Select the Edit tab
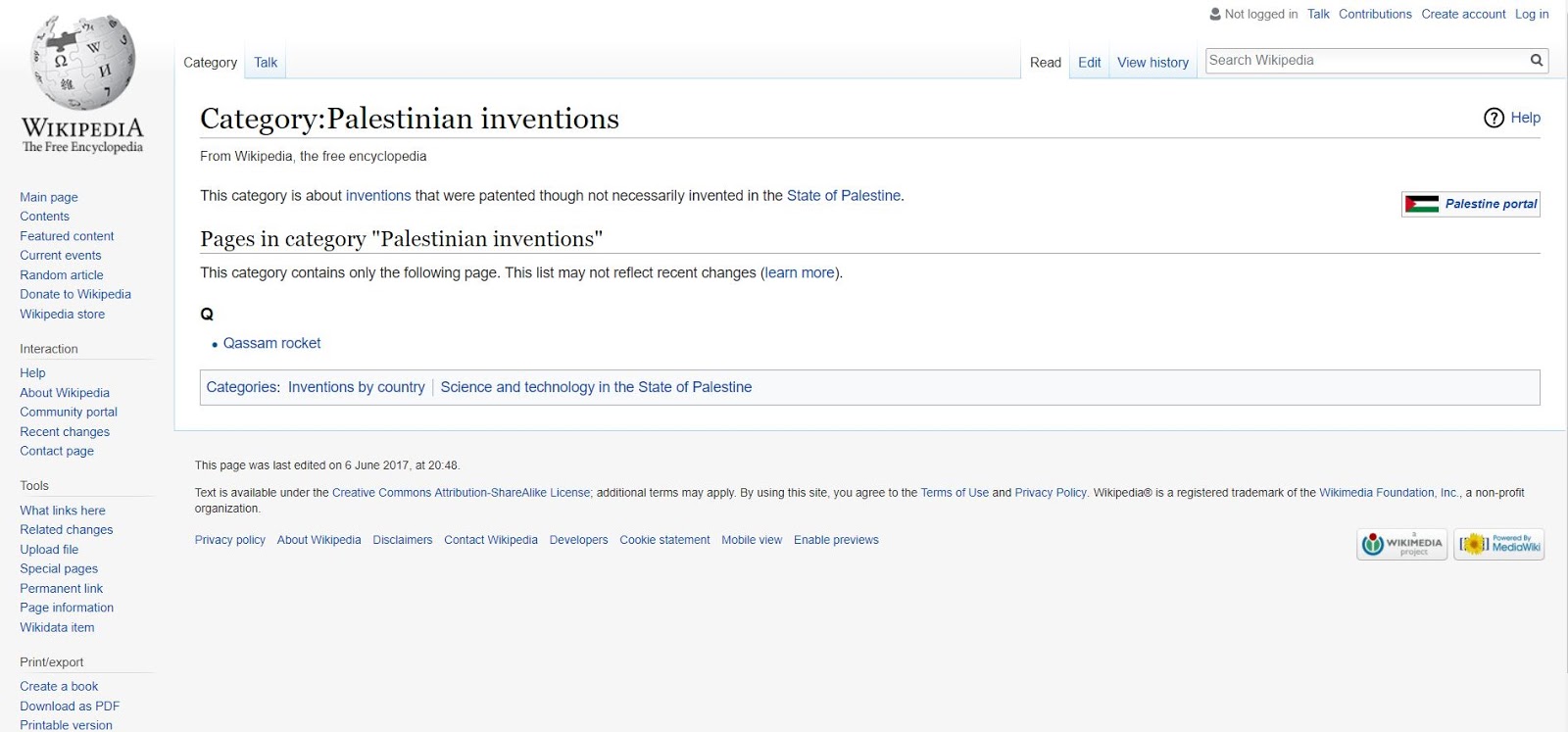This screenshot has height=732, width=1568. tap(1089, 63)
